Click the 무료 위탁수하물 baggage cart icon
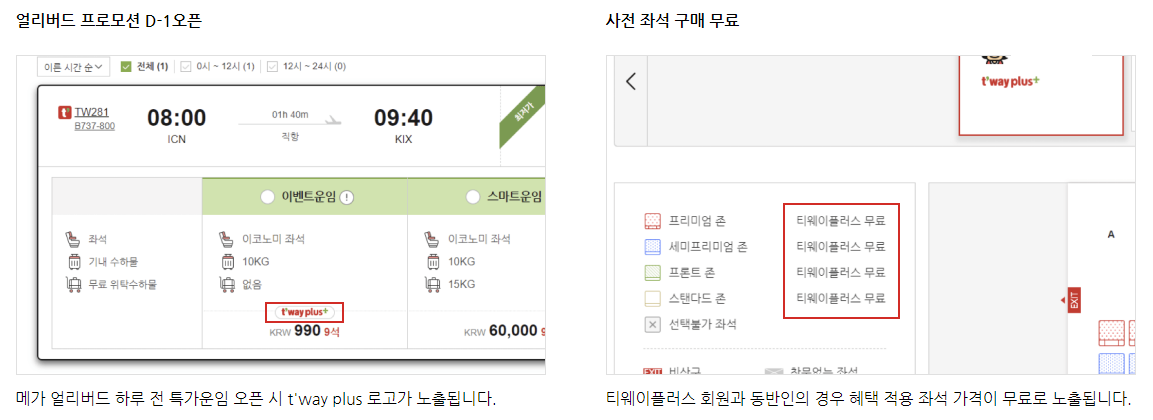The height and width of the screenshot is (420, 1153). click(73, 284)
